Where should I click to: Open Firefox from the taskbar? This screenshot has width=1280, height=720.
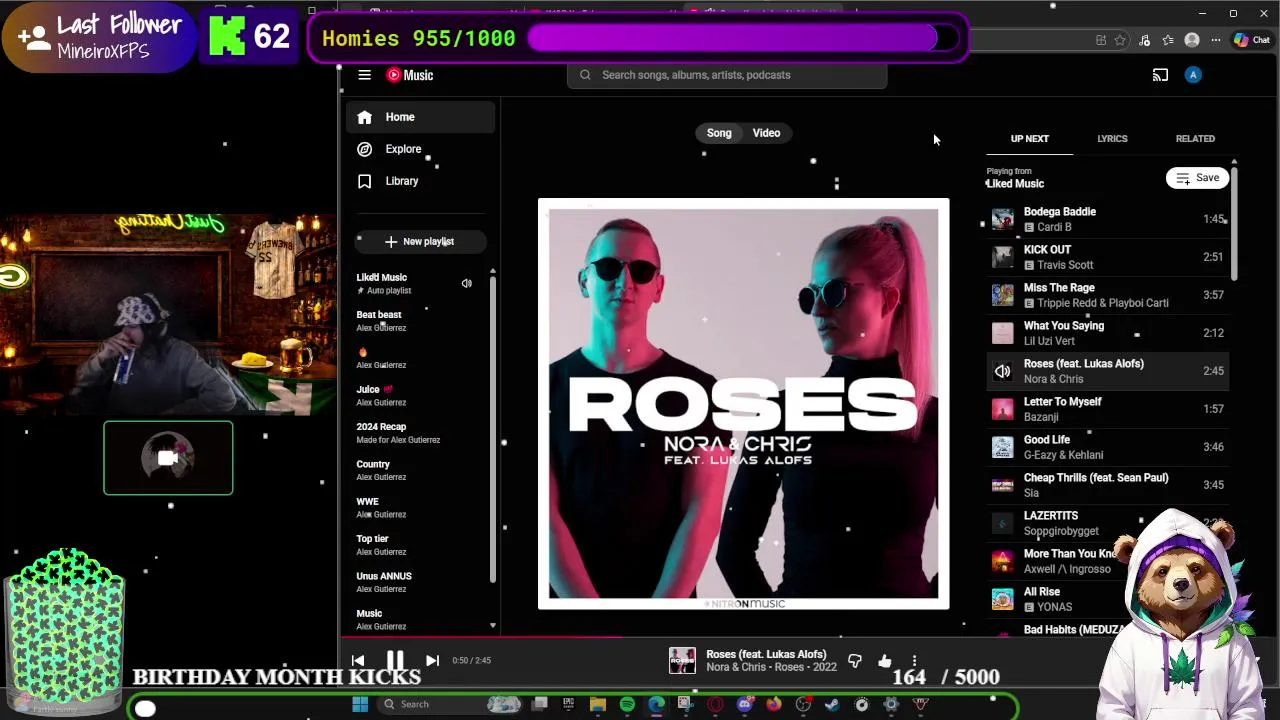[x=774, y=704]
